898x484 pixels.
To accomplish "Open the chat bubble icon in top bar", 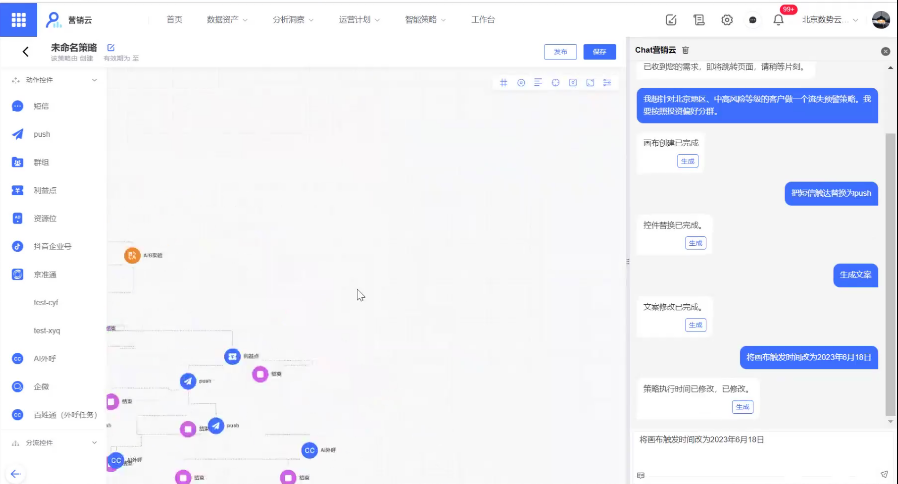I will 753,20.
